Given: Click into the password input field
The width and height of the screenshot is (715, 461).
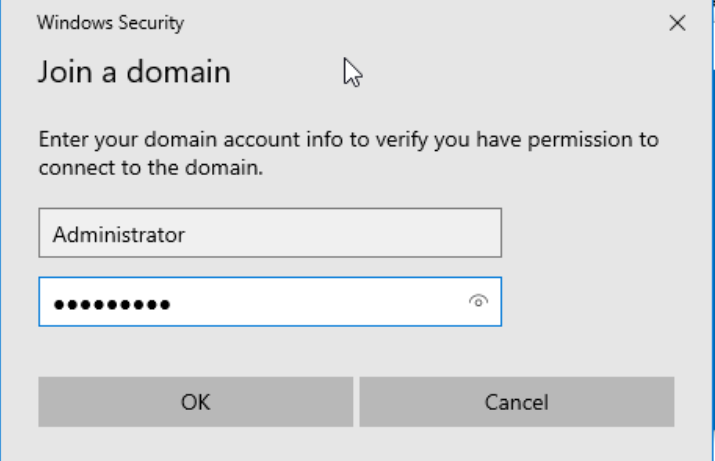Looking at the screenshot, I should click(x=300, y=302).
